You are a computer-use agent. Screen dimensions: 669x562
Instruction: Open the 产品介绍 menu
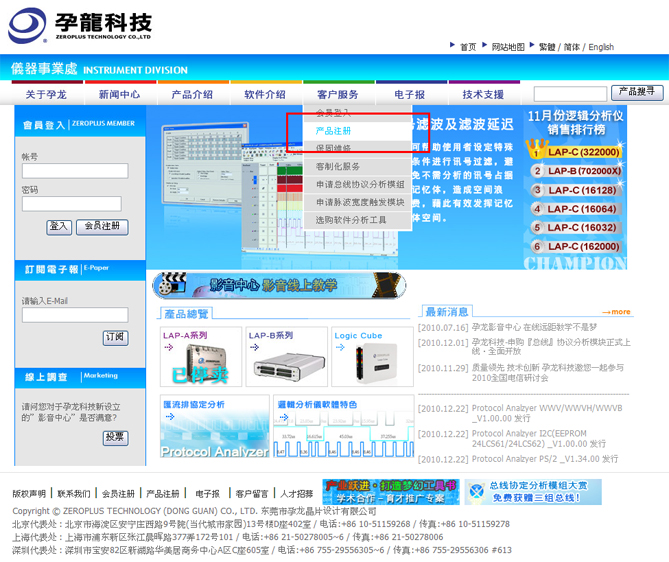192,94
